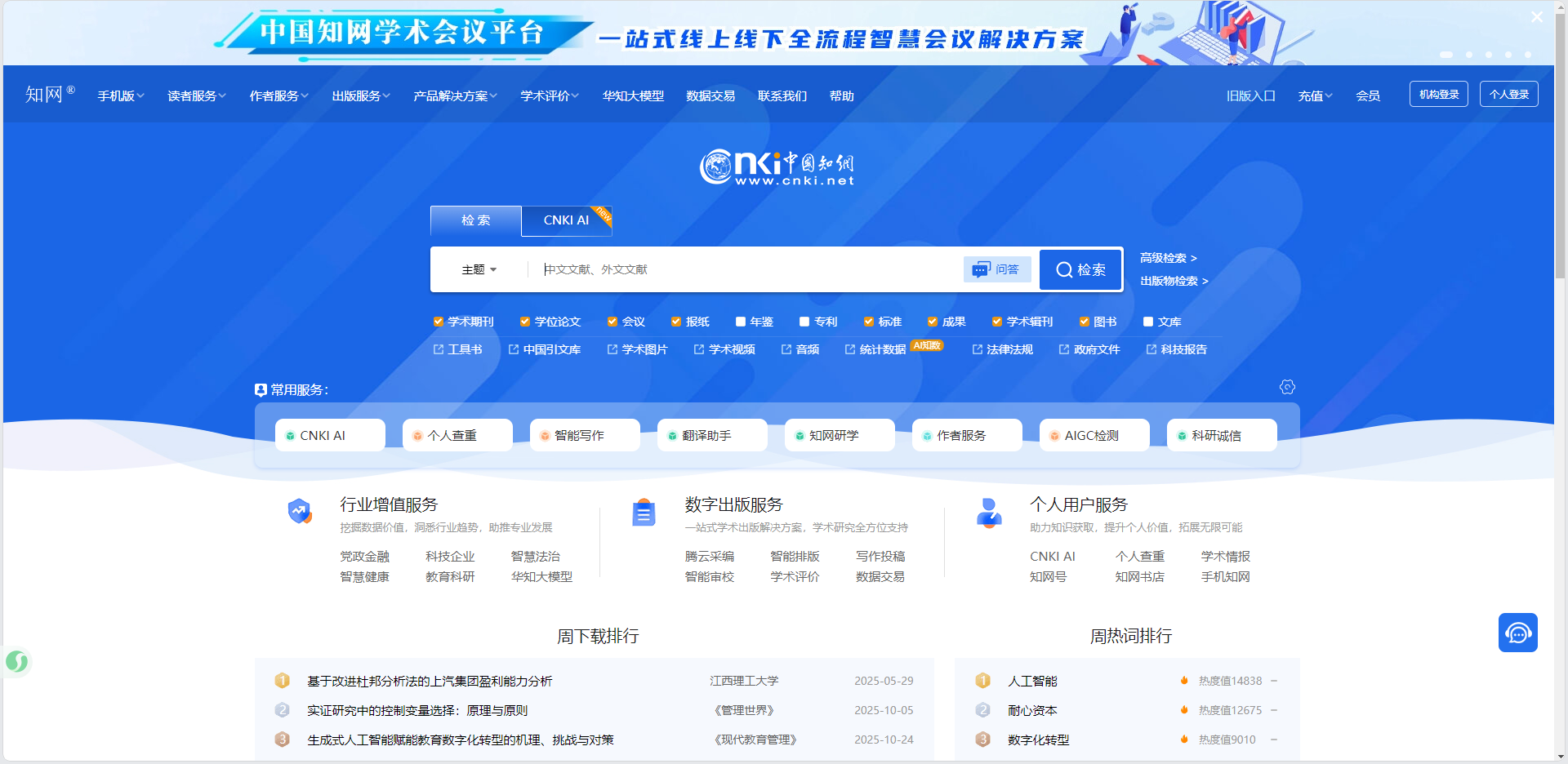This screenshot has height=764, width=1568.
Task: Click the 数字出版服务 document icon
Action: click(x=644, y=513)
